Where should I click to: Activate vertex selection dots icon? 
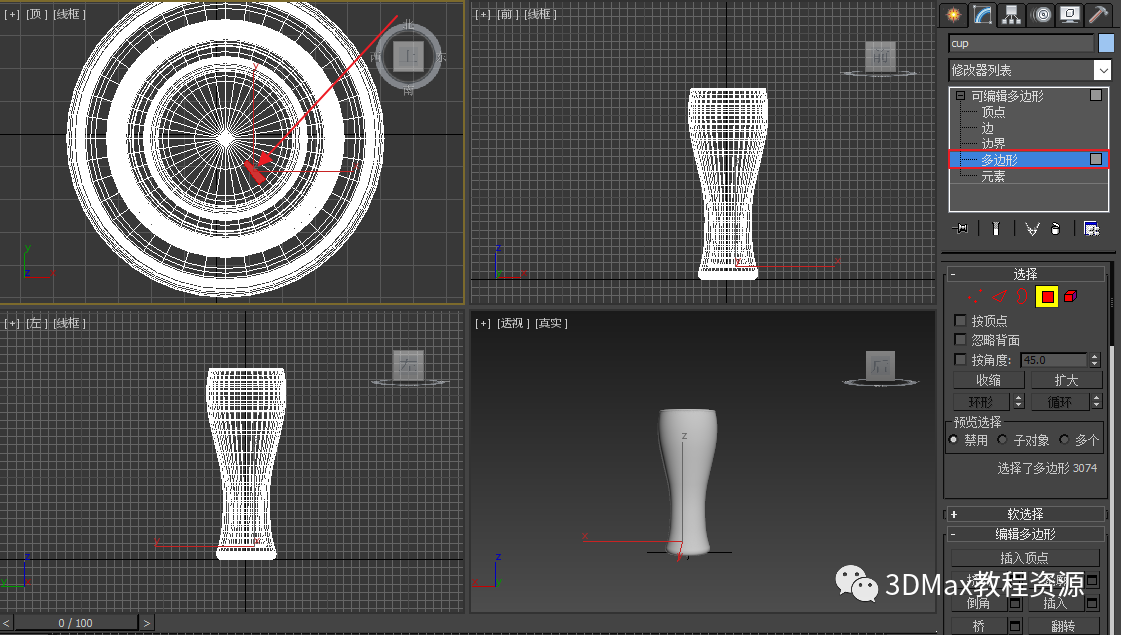click(974, 296)
